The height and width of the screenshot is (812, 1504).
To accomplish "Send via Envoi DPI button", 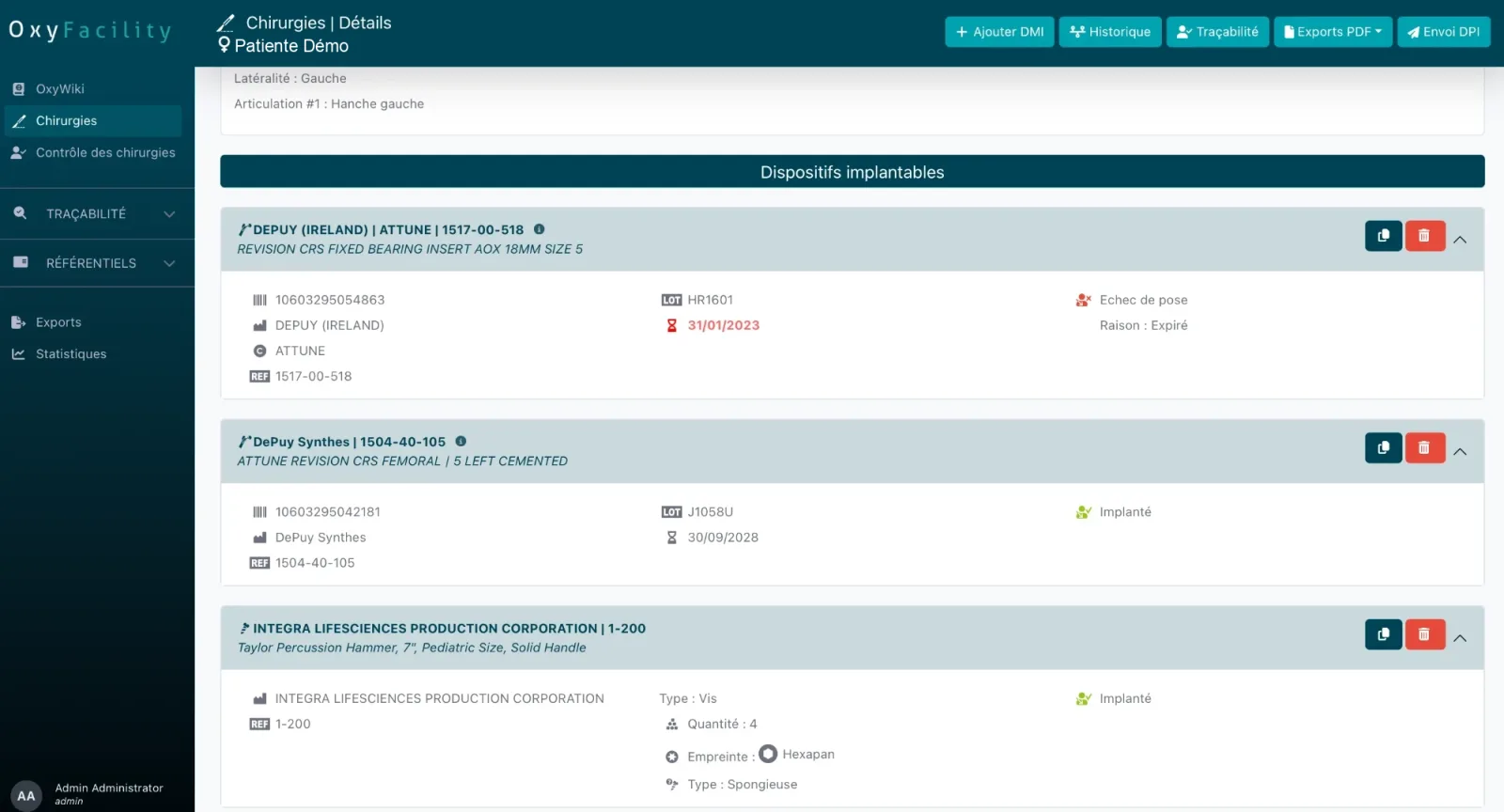I will coord(1444,32).
